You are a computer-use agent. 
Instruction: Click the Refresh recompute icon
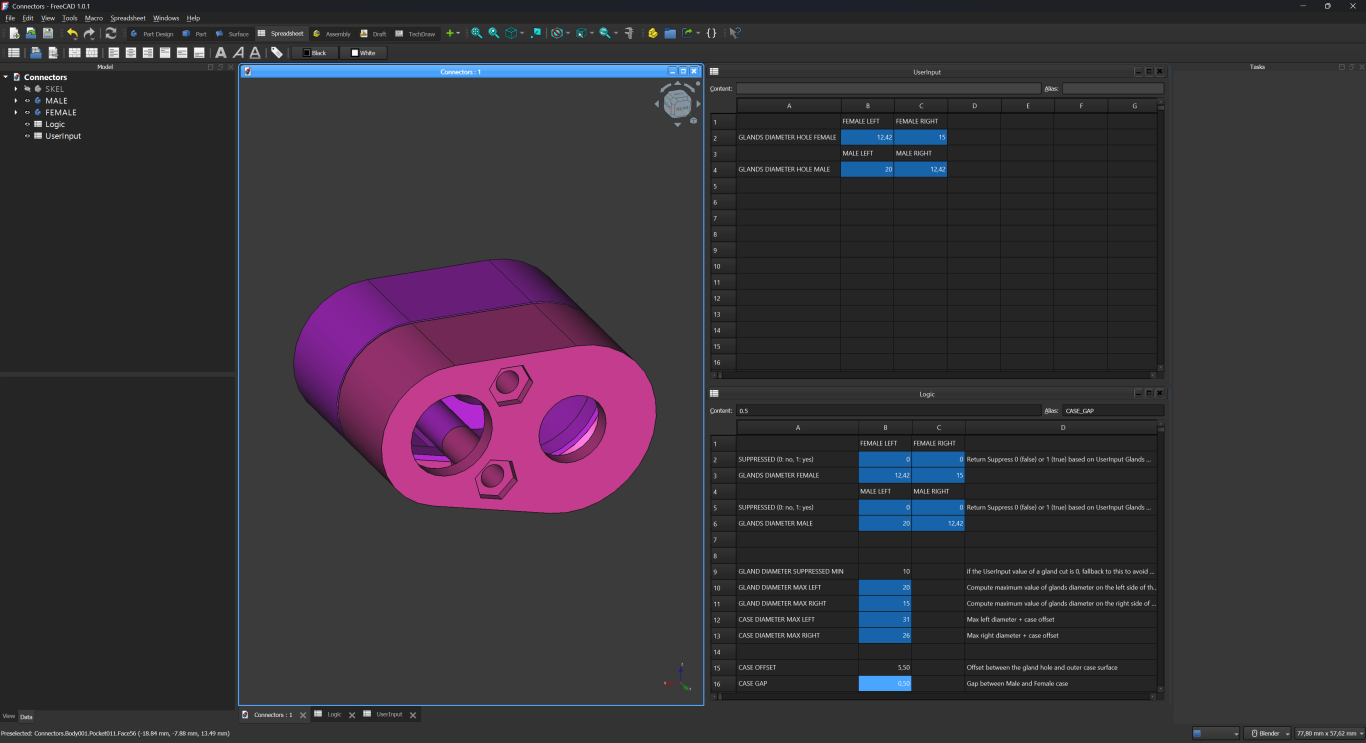click(111, 33)
